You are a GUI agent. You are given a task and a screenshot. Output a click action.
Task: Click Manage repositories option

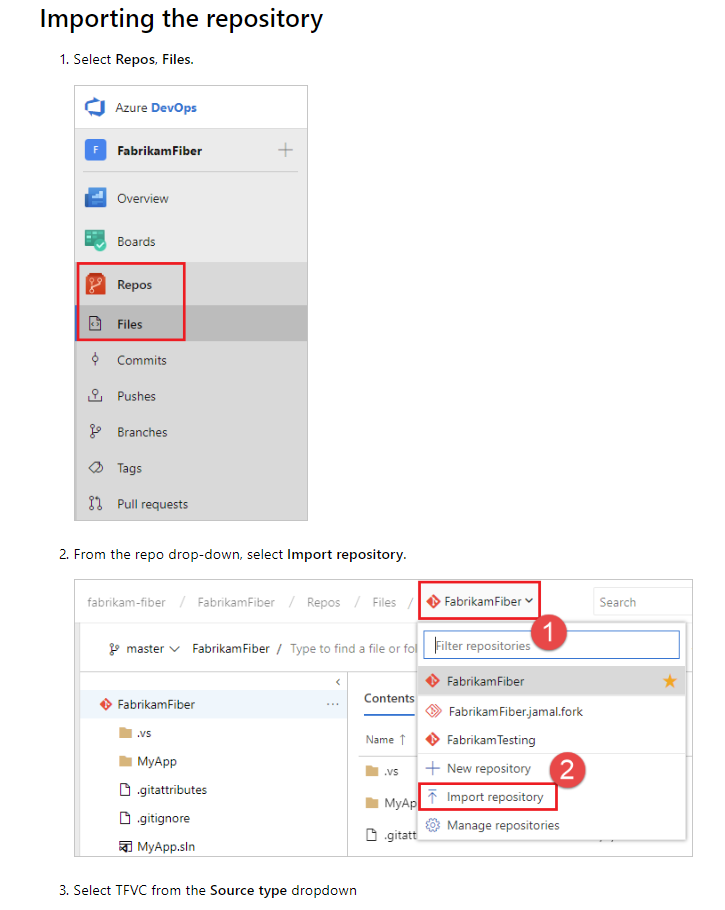[x=502, y=825]
